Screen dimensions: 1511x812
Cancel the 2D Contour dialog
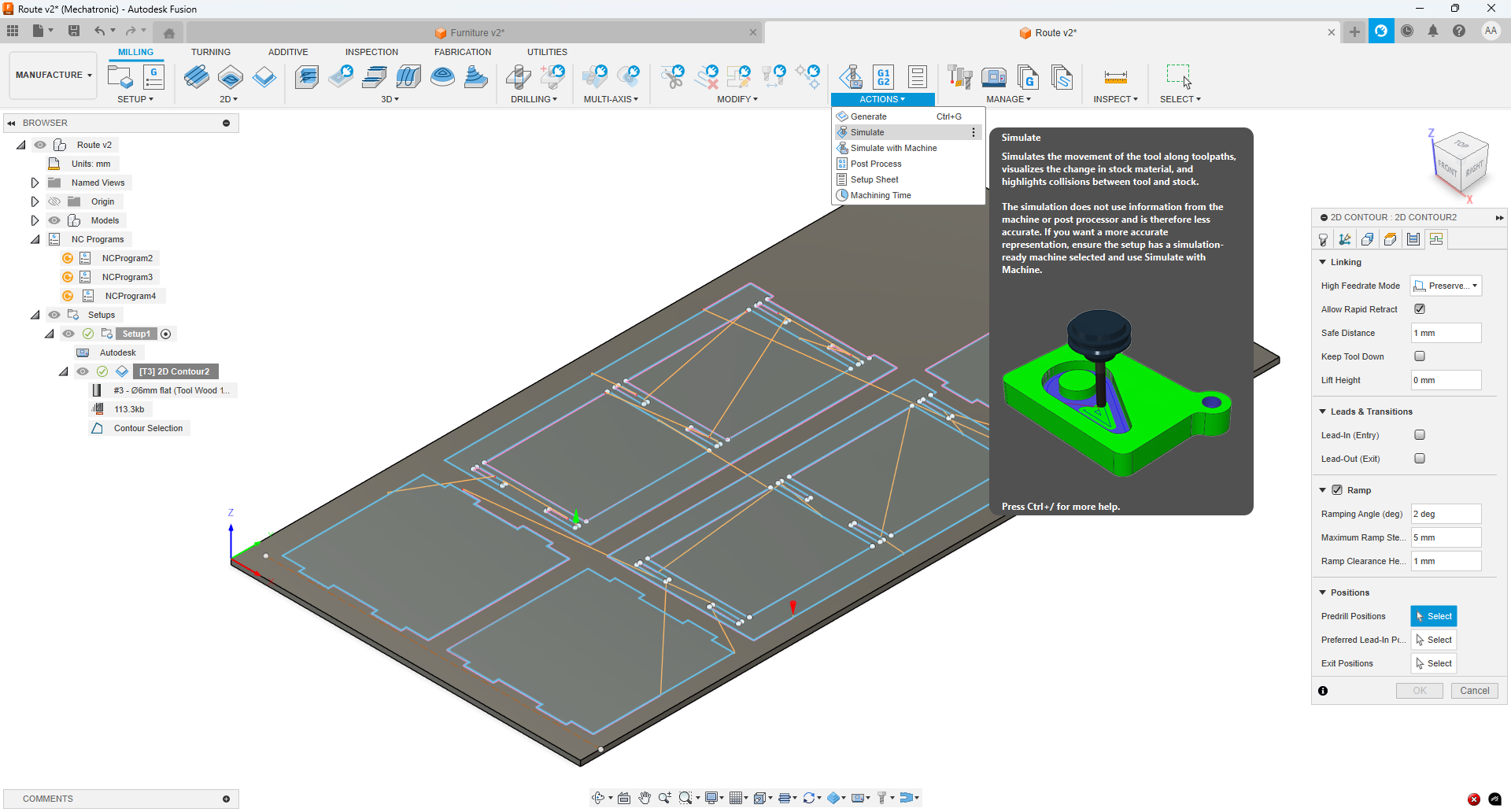point(1474,691)
